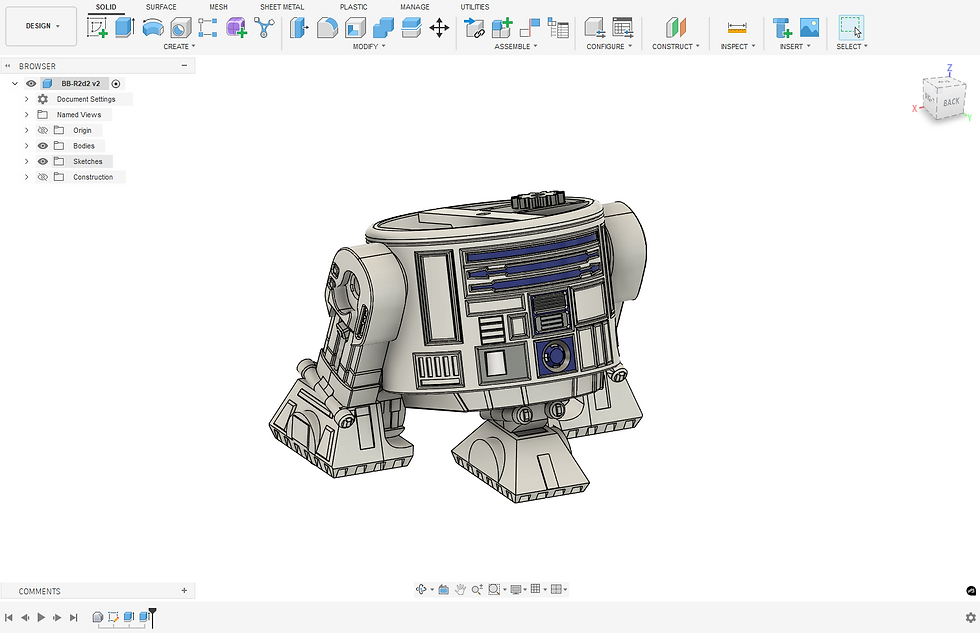Open the SHEET METAL tab
The height and width of the screenshot is (633, 980).
pos(282,7)
